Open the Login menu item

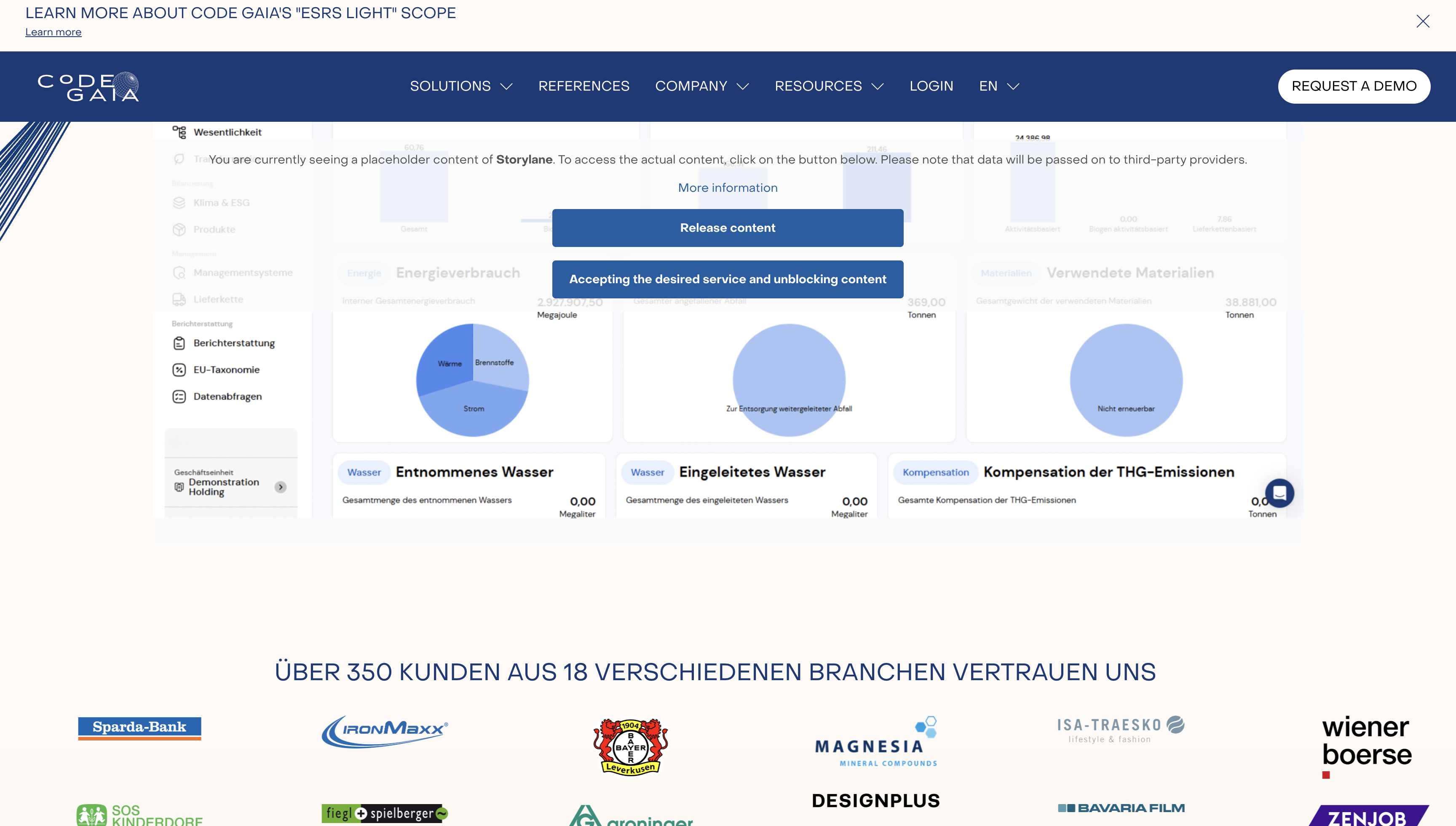click(931, 86)
